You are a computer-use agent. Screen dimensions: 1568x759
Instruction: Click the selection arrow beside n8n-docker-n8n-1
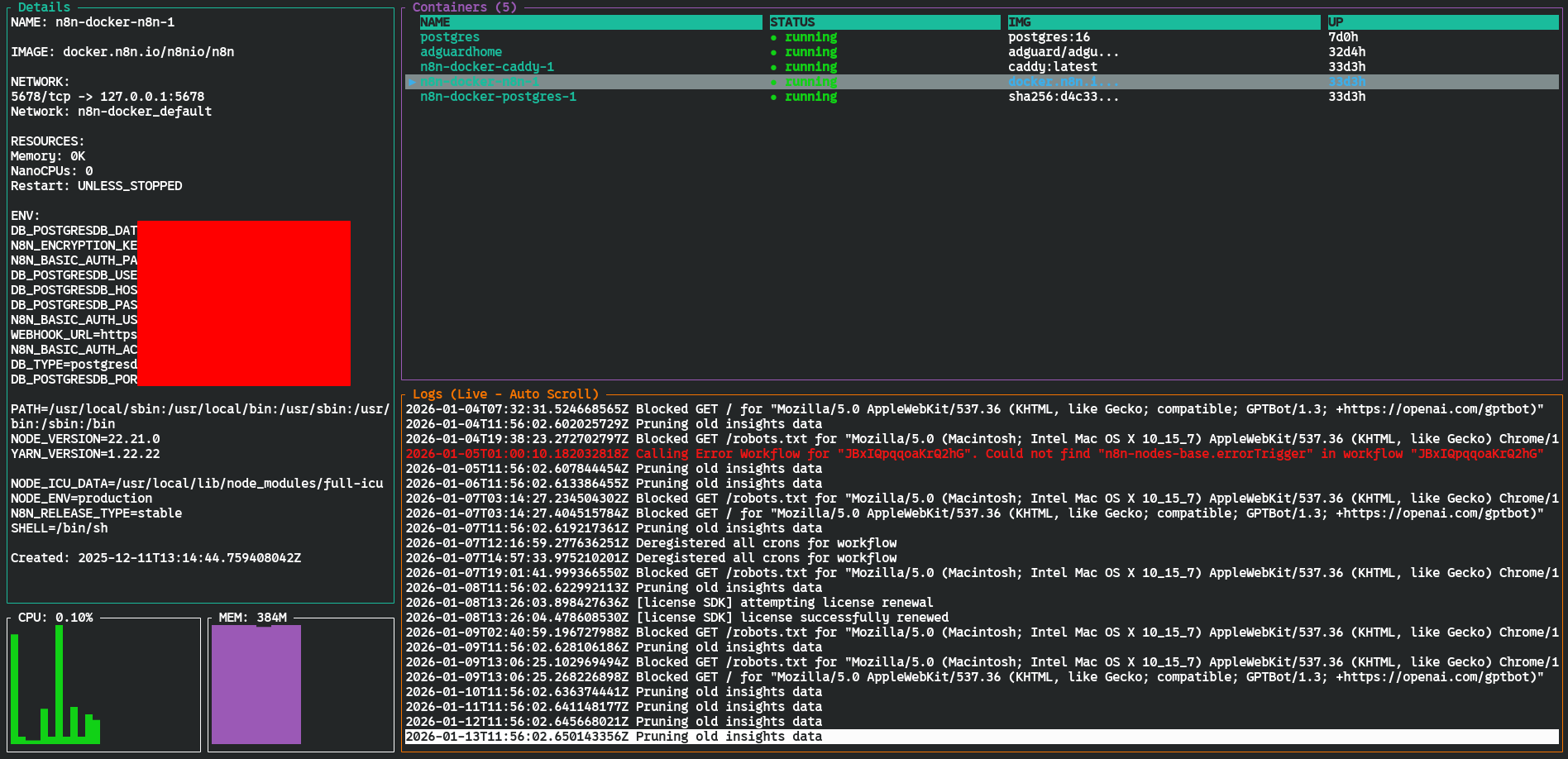point(412,82)
